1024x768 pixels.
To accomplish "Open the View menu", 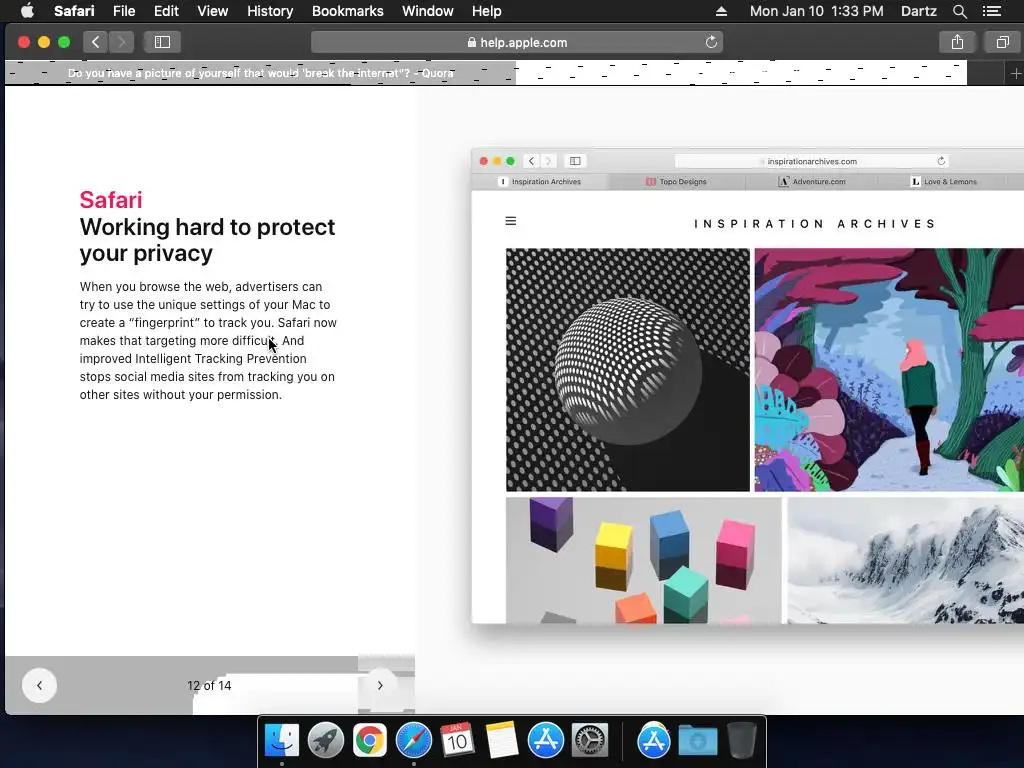I will (212, 11).
